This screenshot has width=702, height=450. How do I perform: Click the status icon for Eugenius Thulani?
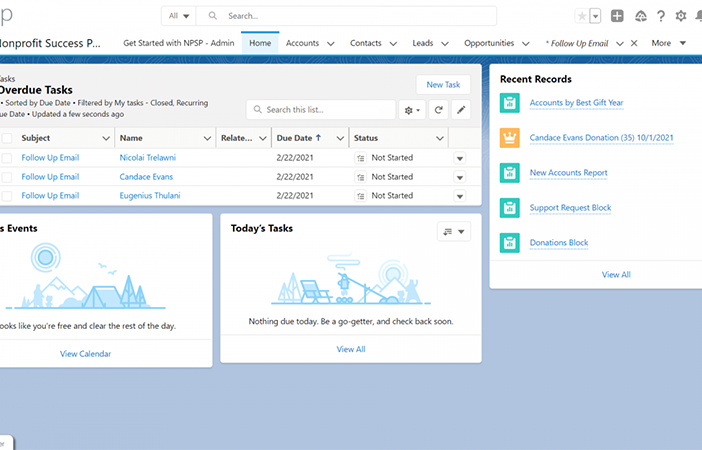(360, 196)
